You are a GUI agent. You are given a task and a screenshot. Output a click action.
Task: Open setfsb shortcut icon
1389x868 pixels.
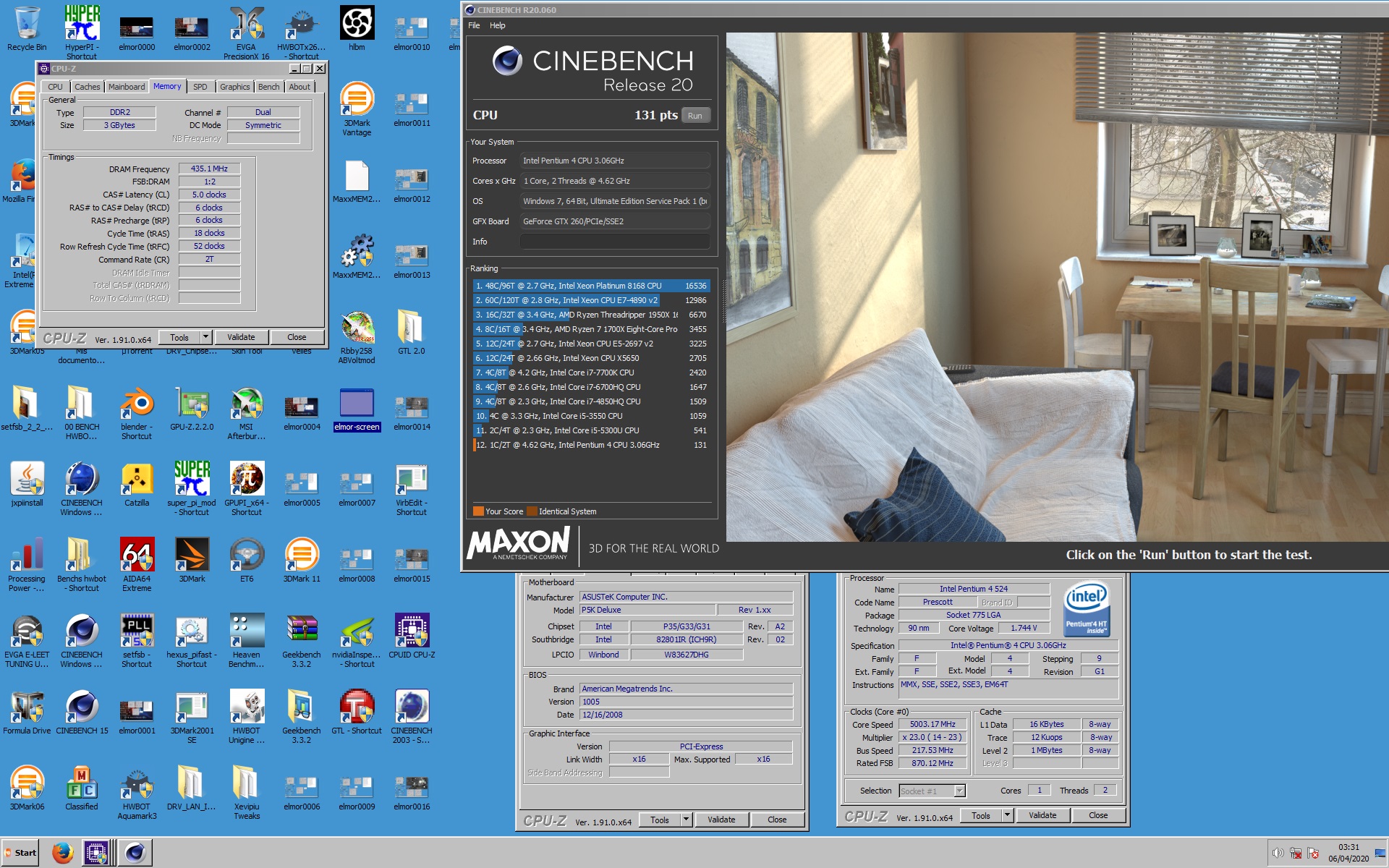click(137, 641)
